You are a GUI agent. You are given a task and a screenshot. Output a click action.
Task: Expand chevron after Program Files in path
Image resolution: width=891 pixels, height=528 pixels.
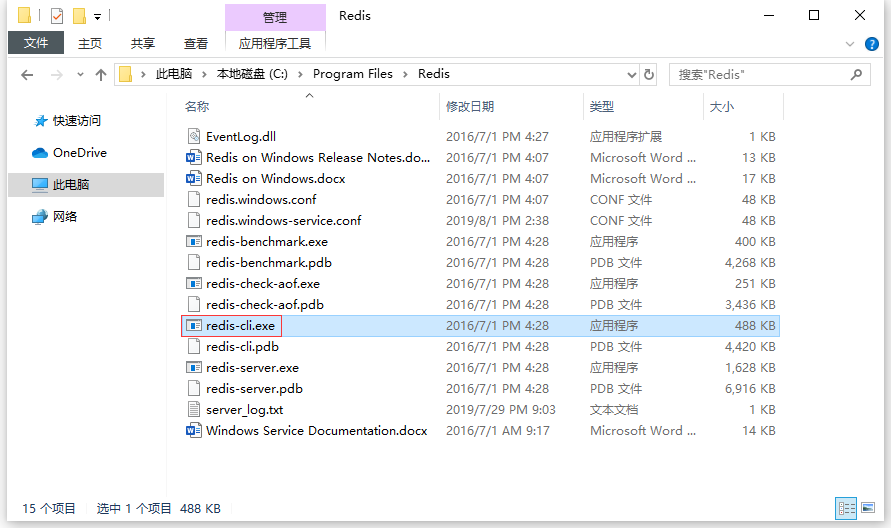405,74
